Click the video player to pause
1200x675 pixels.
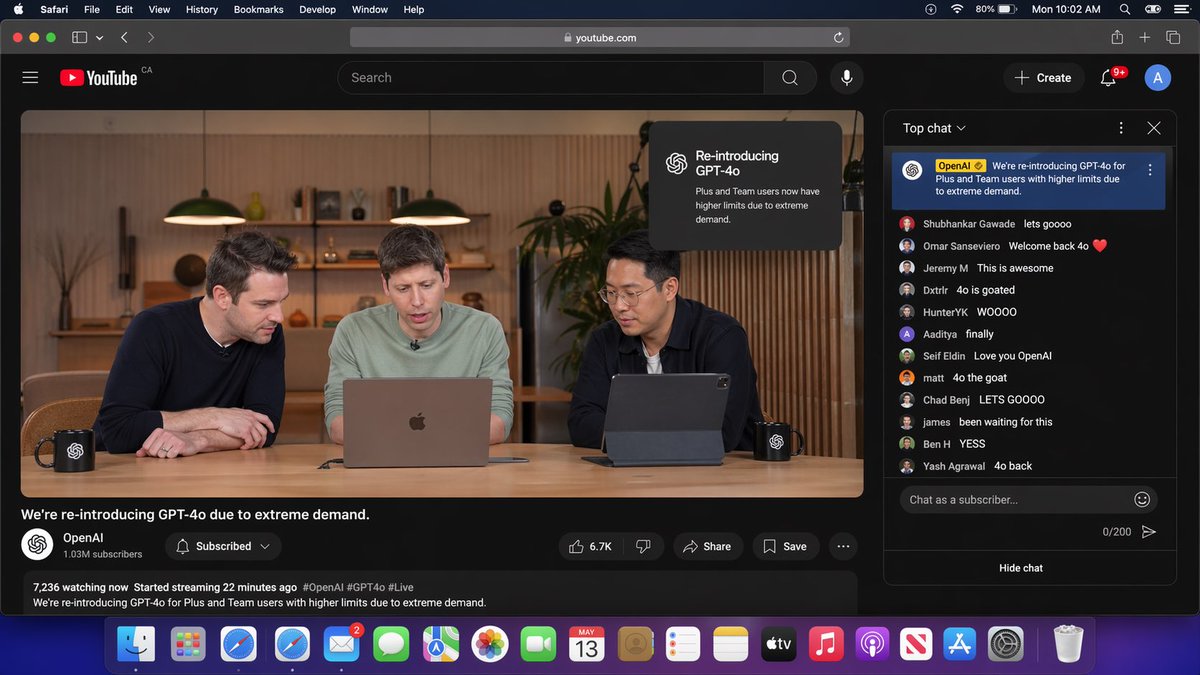(x=442, y=303)
